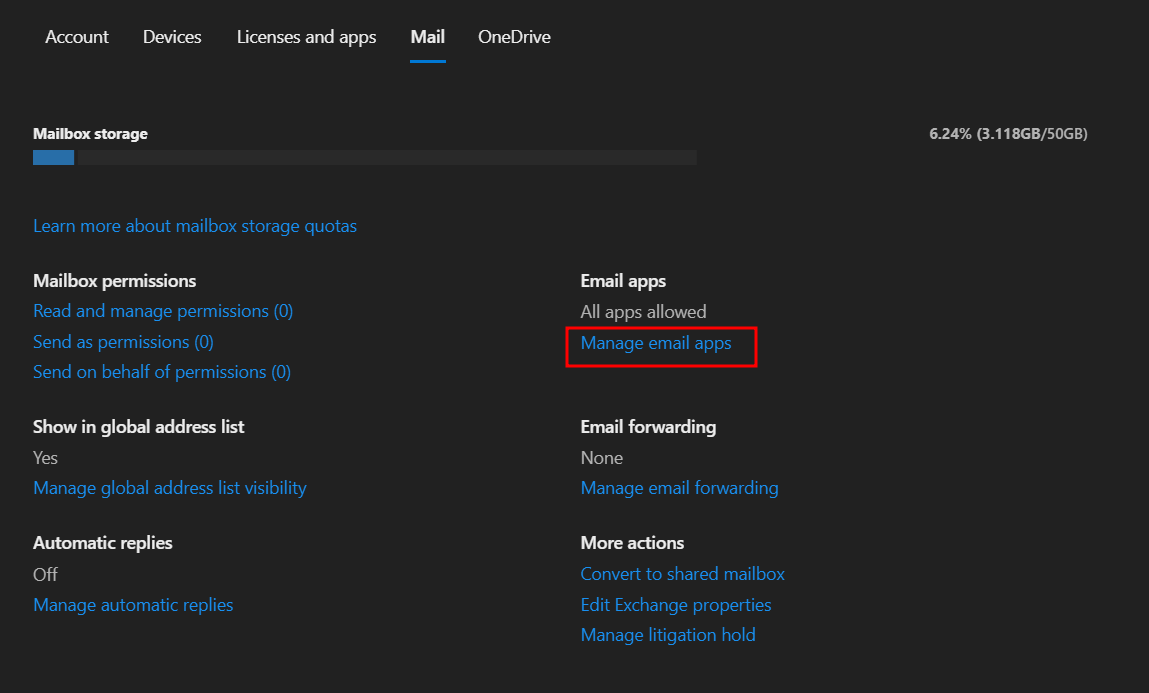
Task: Click Manage email forwarding link
Action: tap(679, 488)
